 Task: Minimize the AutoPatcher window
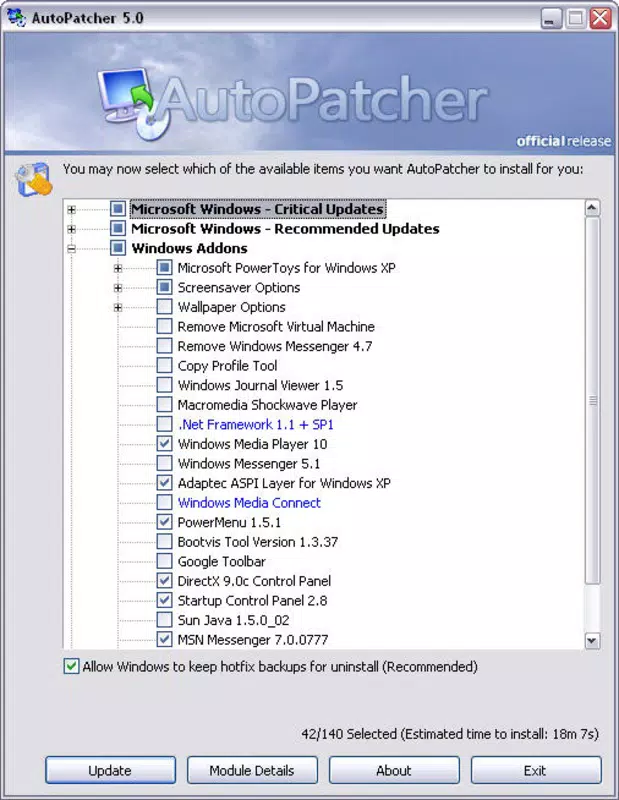tap(550, 18)
